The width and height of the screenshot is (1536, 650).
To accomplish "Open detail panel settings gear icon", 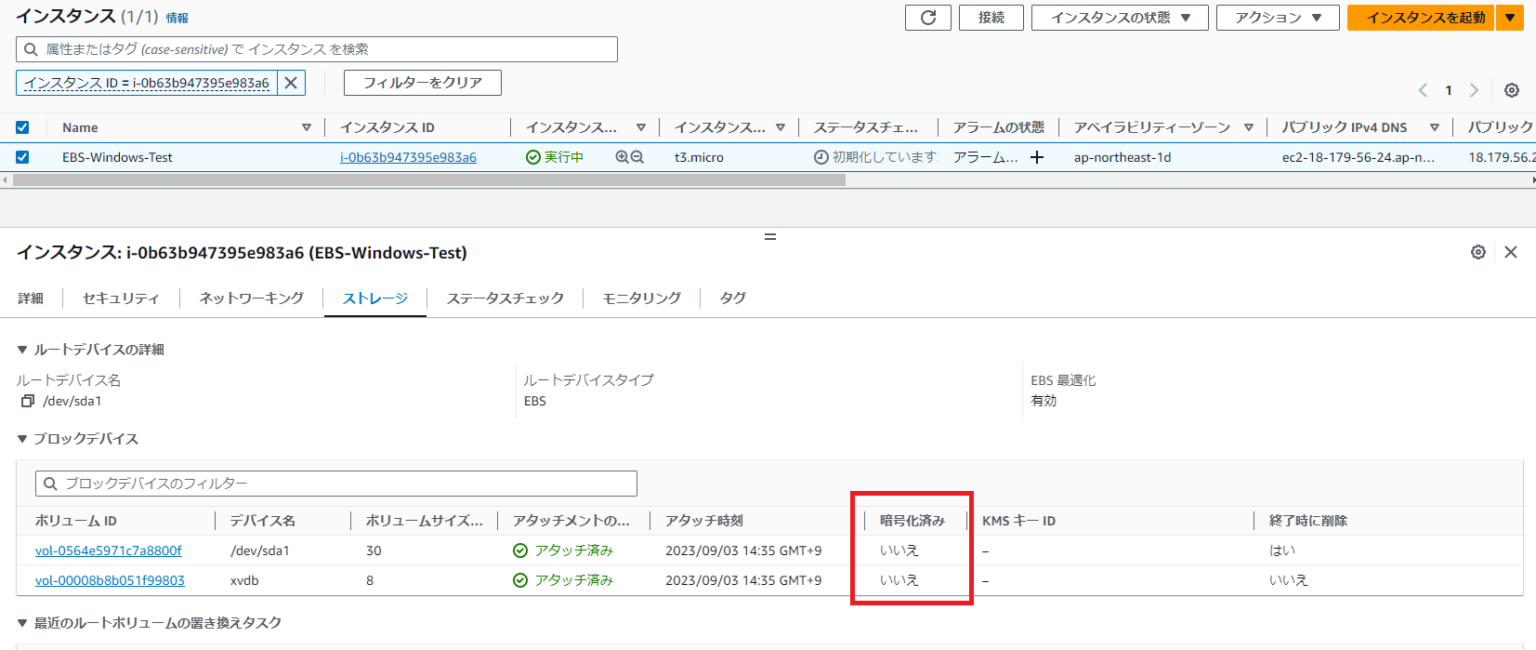I will pyautogui.click(x=1478, y=252).
